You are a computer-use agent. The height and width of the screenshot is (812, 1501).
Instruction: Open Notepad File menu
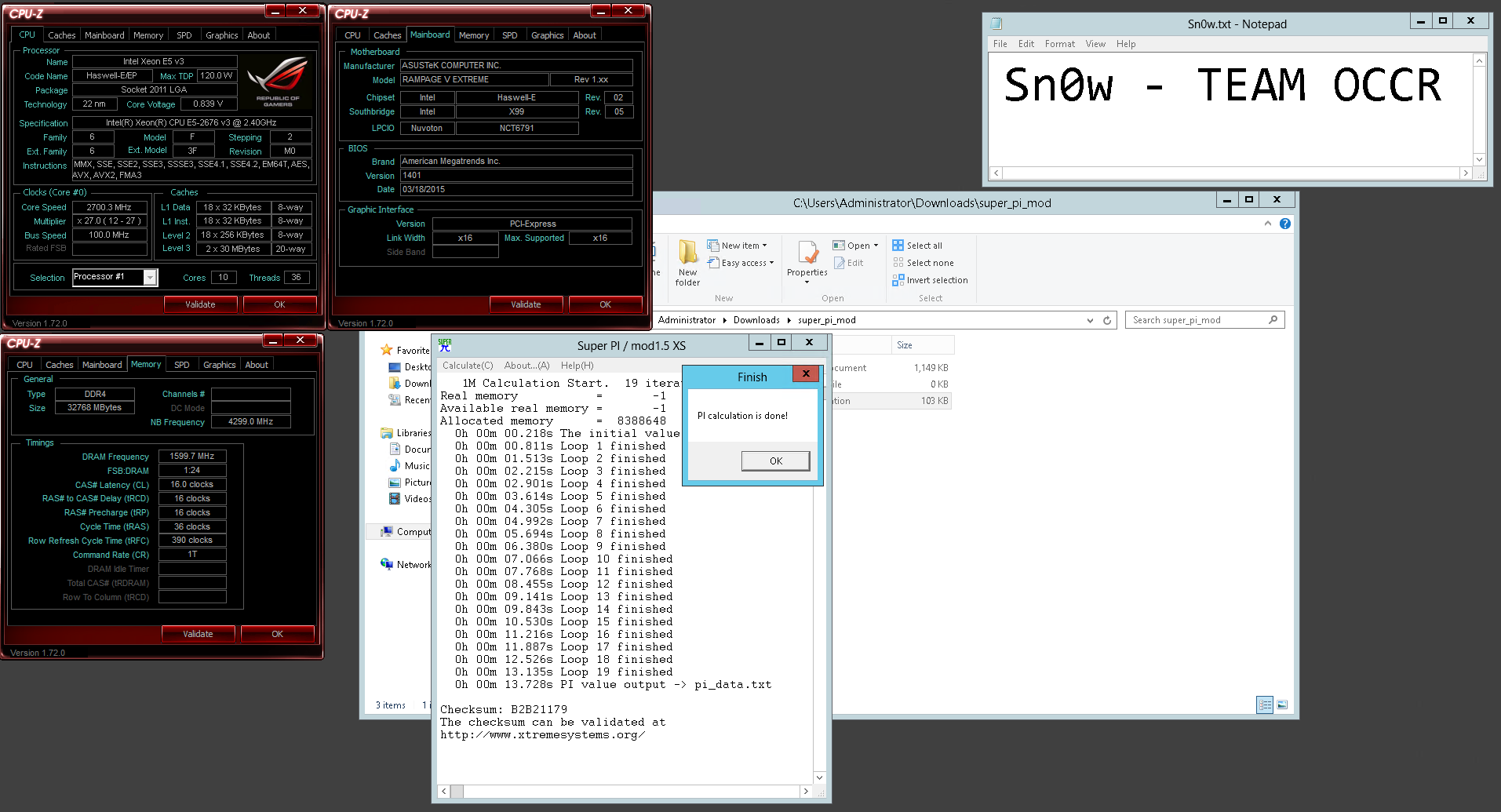click(1000, 44)
